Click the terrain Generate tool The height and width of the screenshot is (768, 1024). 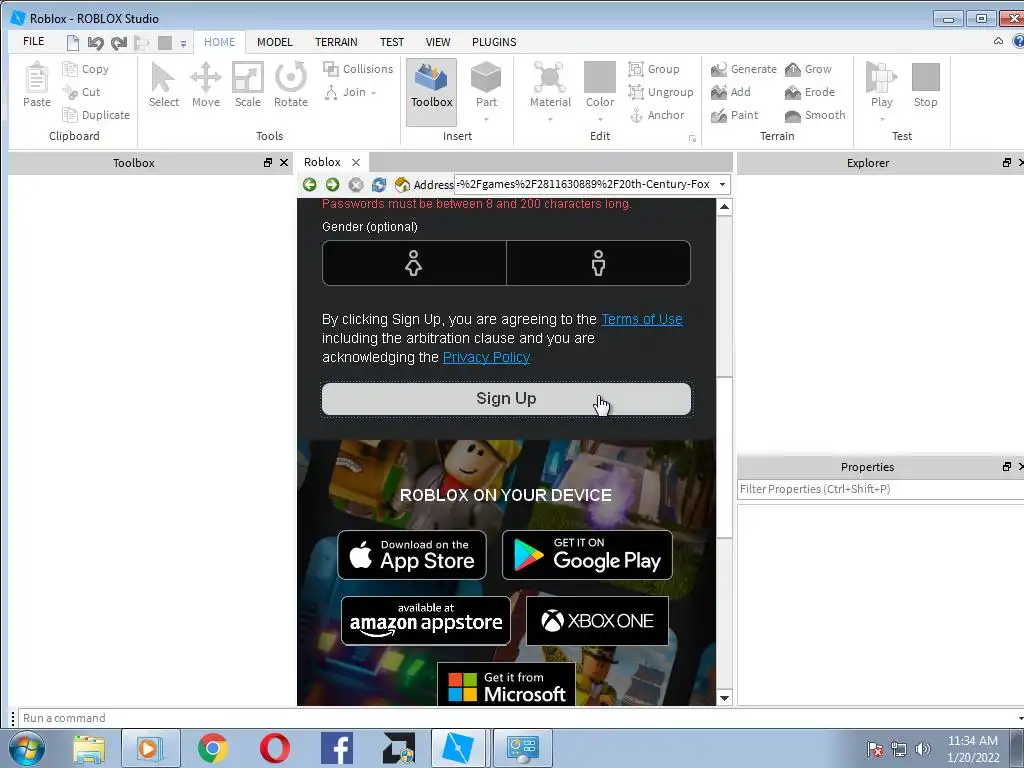click(x=744, y=69)
